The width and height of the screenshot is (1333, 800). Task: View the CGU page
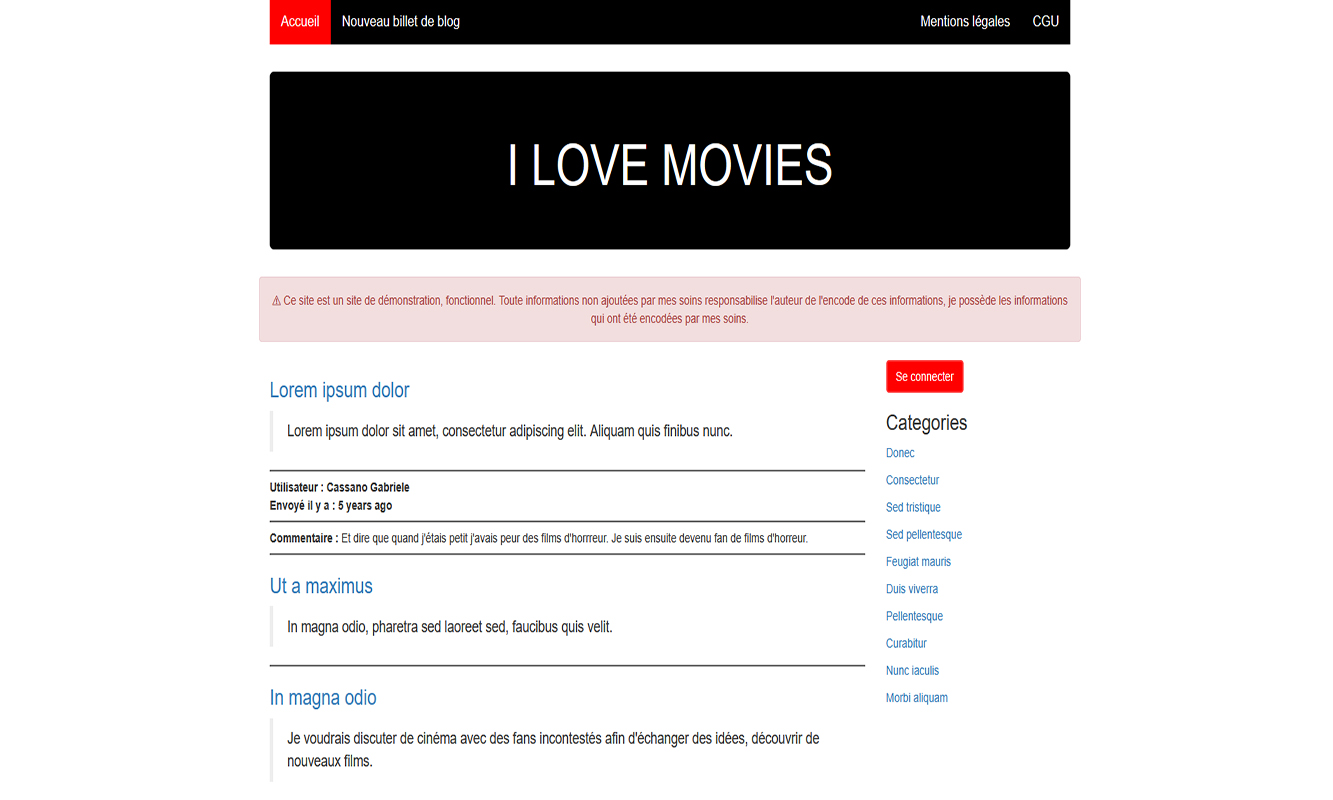1044,21
